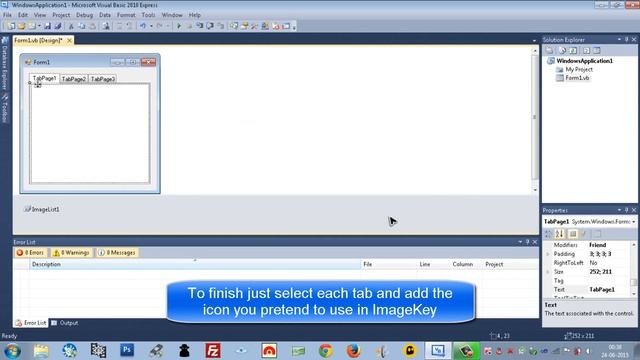Click the Copy toolbar icon

[82, 26]
